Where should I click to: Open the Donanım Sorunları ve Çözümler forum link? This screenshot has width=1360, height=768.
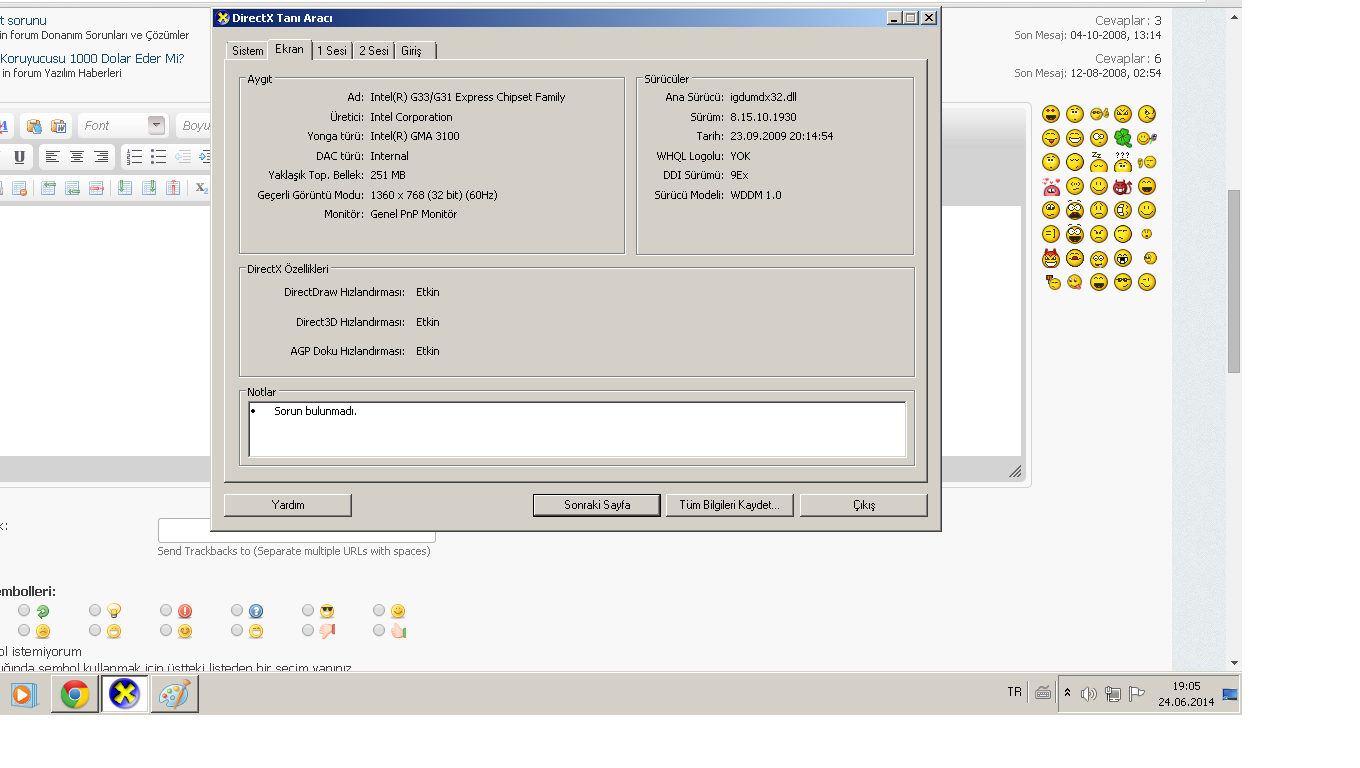(115, 35)
